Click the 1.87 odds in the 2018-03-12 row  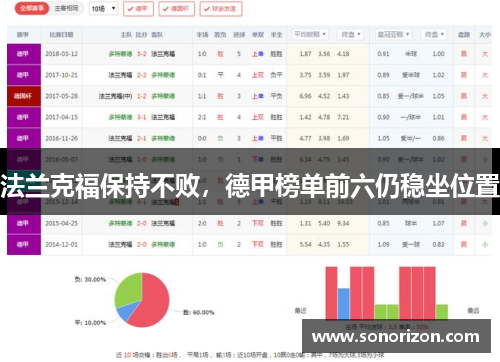(305, 54)
